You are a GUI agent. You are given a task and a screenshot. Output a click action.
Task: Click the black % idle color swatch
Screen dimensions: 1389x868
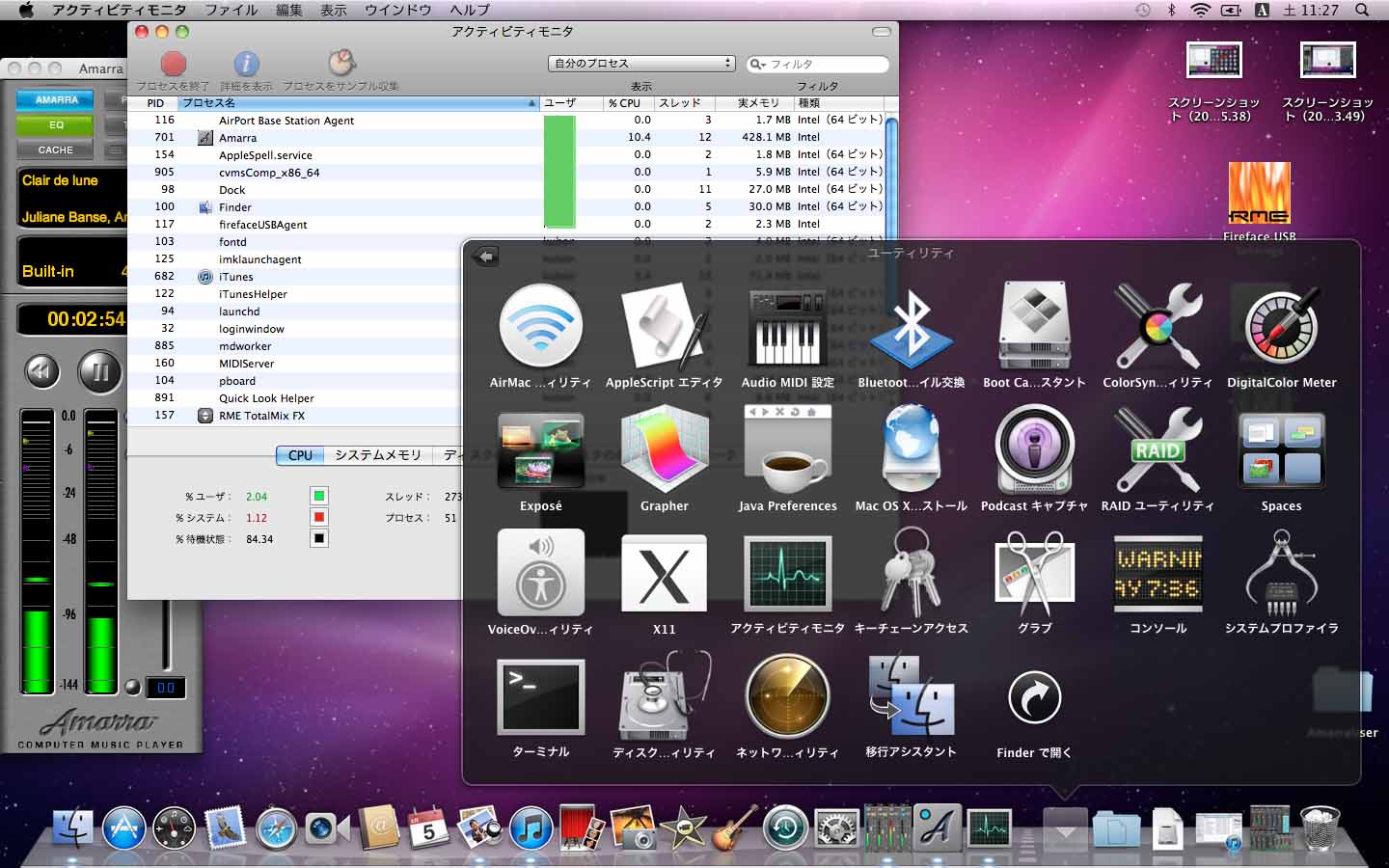319,538
